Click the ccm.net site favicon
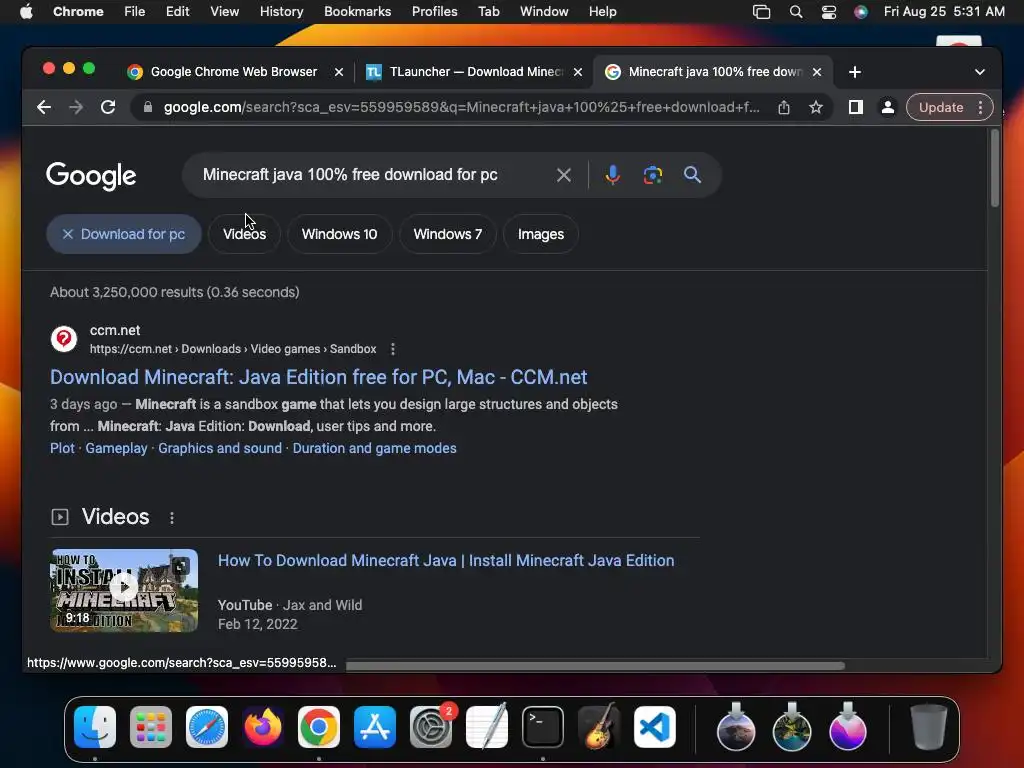 64,339
